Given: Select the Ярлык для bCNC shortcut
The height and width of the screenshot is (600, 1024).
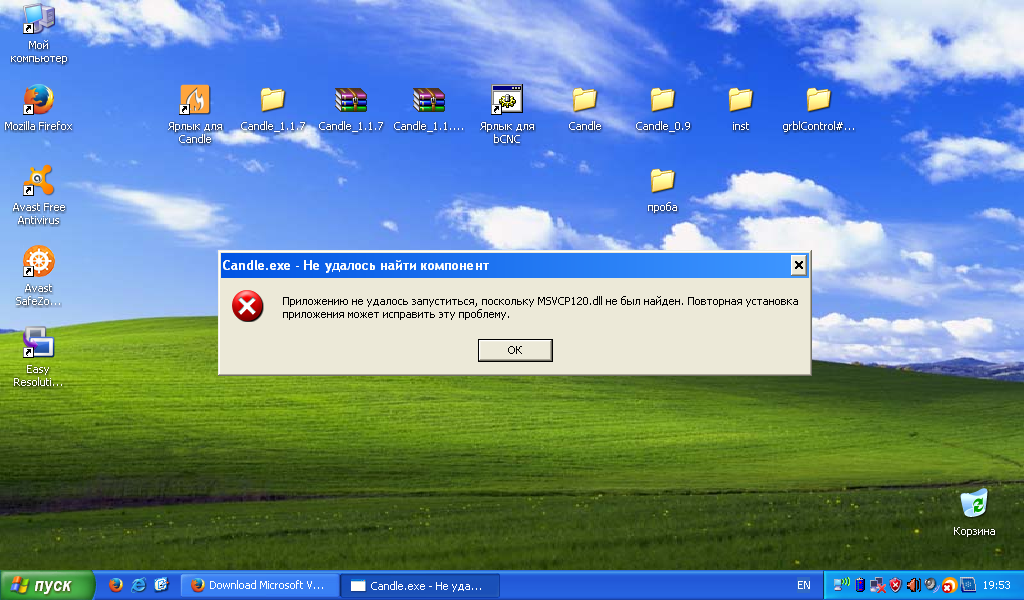Looking at the screenshot, I should pyautogui.click(x=507, y=114).
